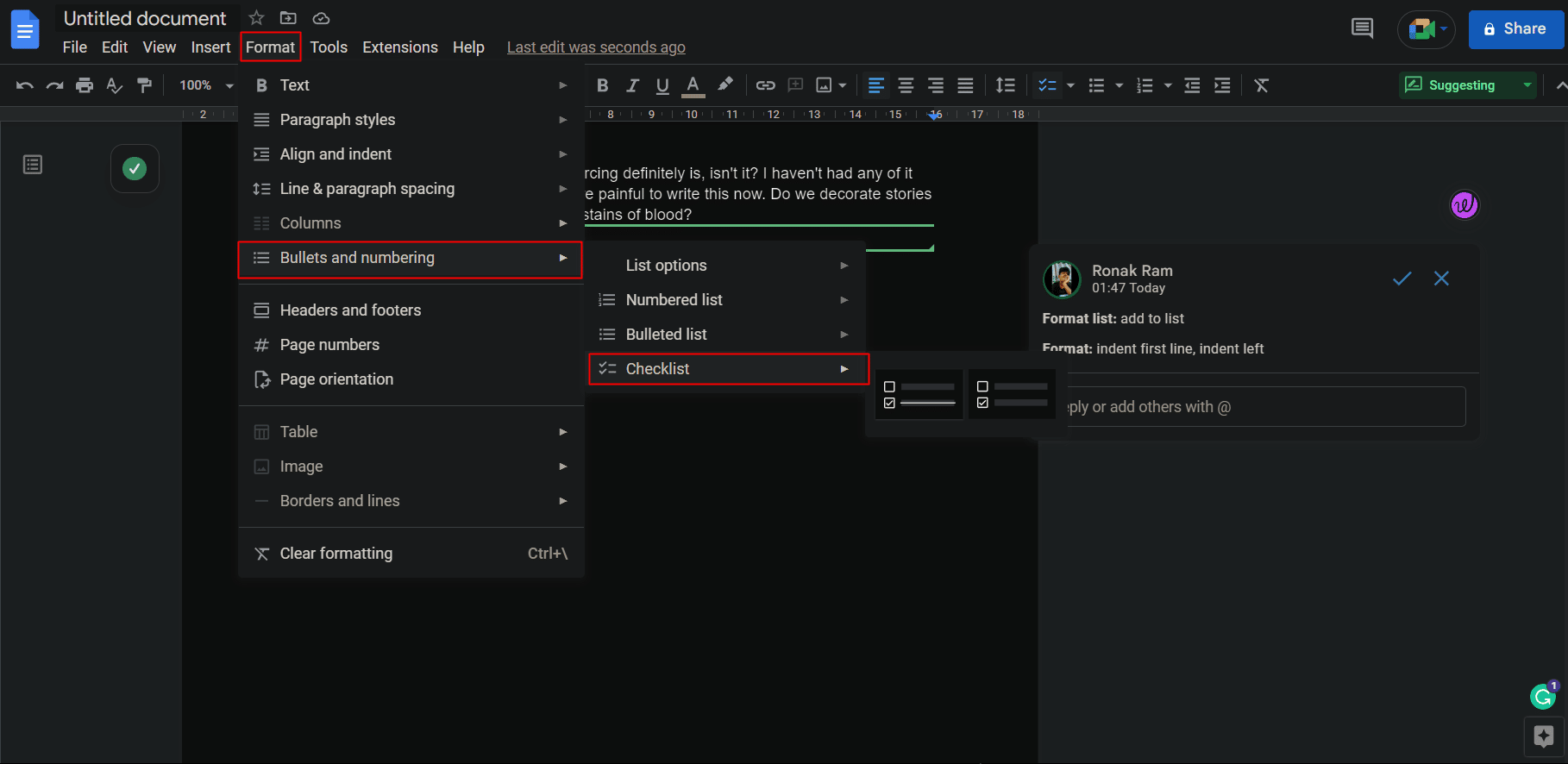Expand the Text submenu
The height and width of the screenshot is (764, 1568).
411,85
